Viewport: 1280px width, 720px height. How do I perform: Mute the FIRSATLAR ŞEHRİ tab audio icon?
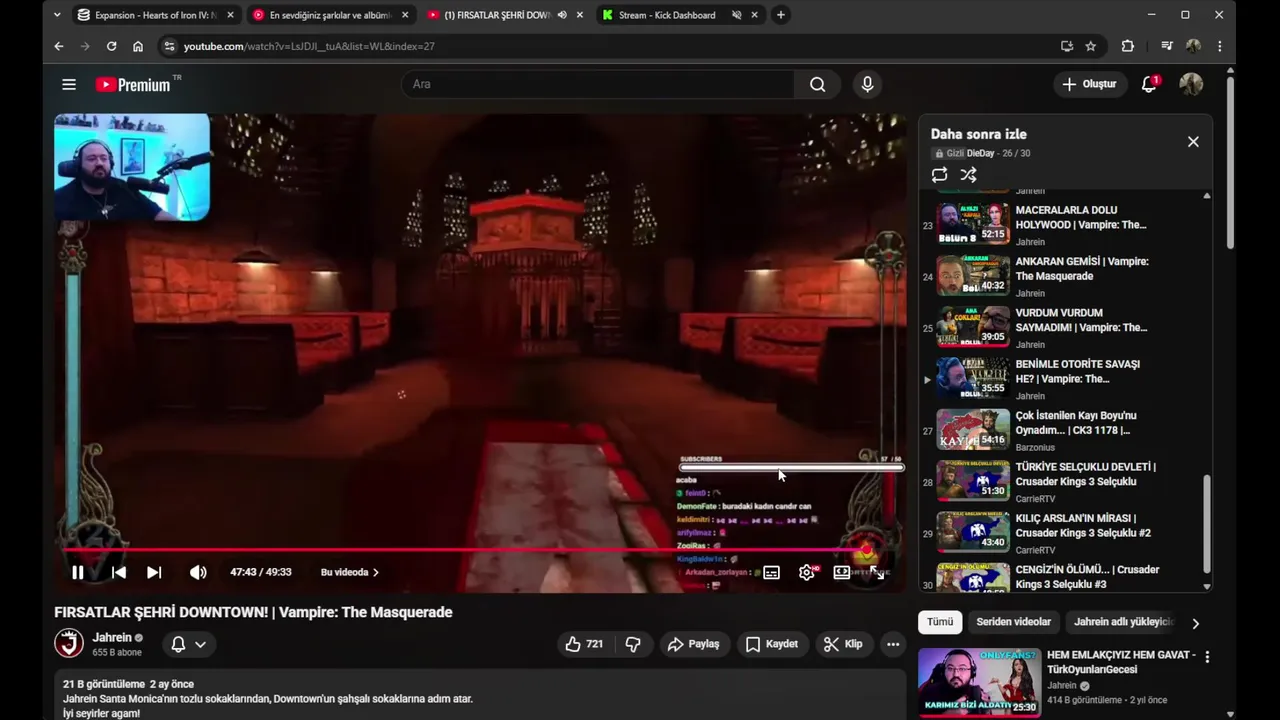coord(562,15)
